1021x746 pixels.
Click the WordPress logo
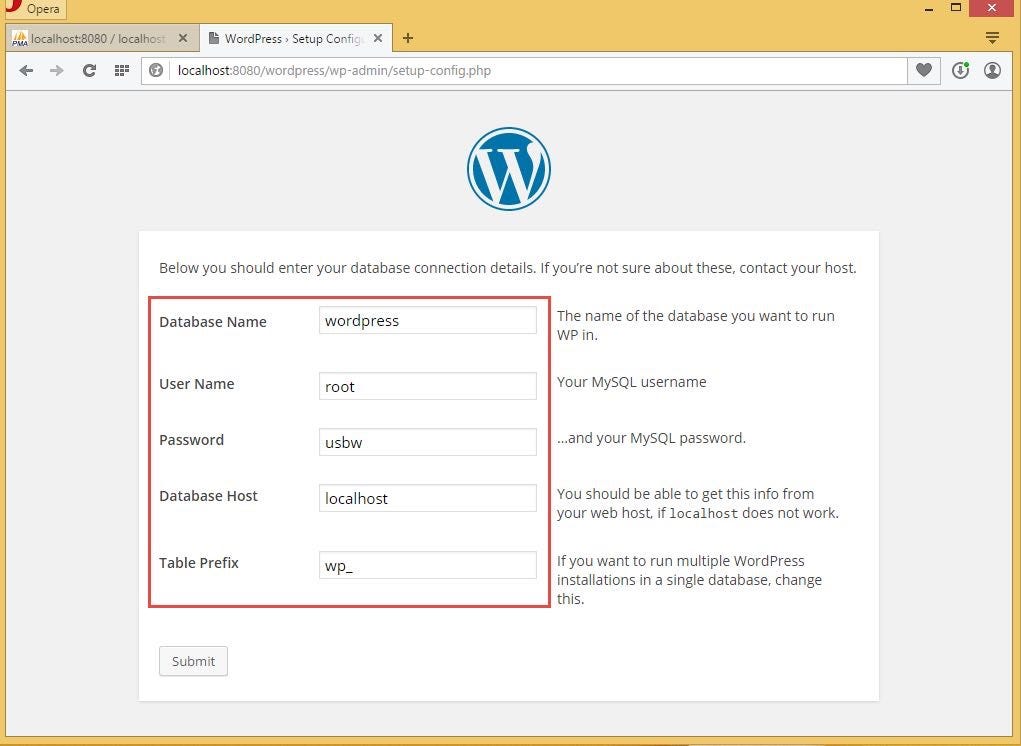click(509, 169)
